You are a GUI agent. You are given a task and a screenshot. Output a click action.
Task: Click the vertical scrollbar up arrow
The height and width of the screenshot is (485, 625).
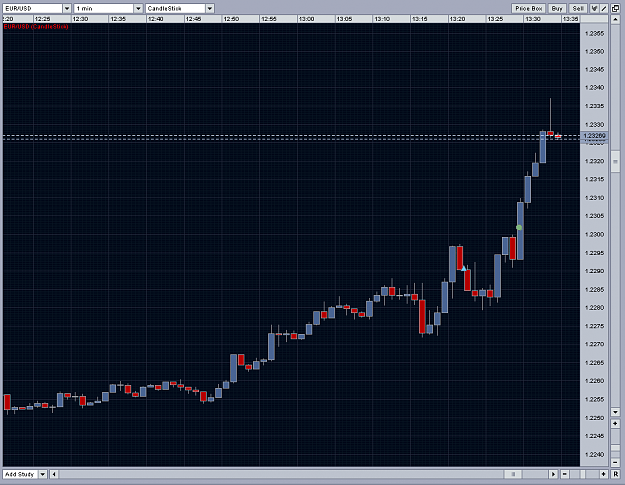coord(615,19)
